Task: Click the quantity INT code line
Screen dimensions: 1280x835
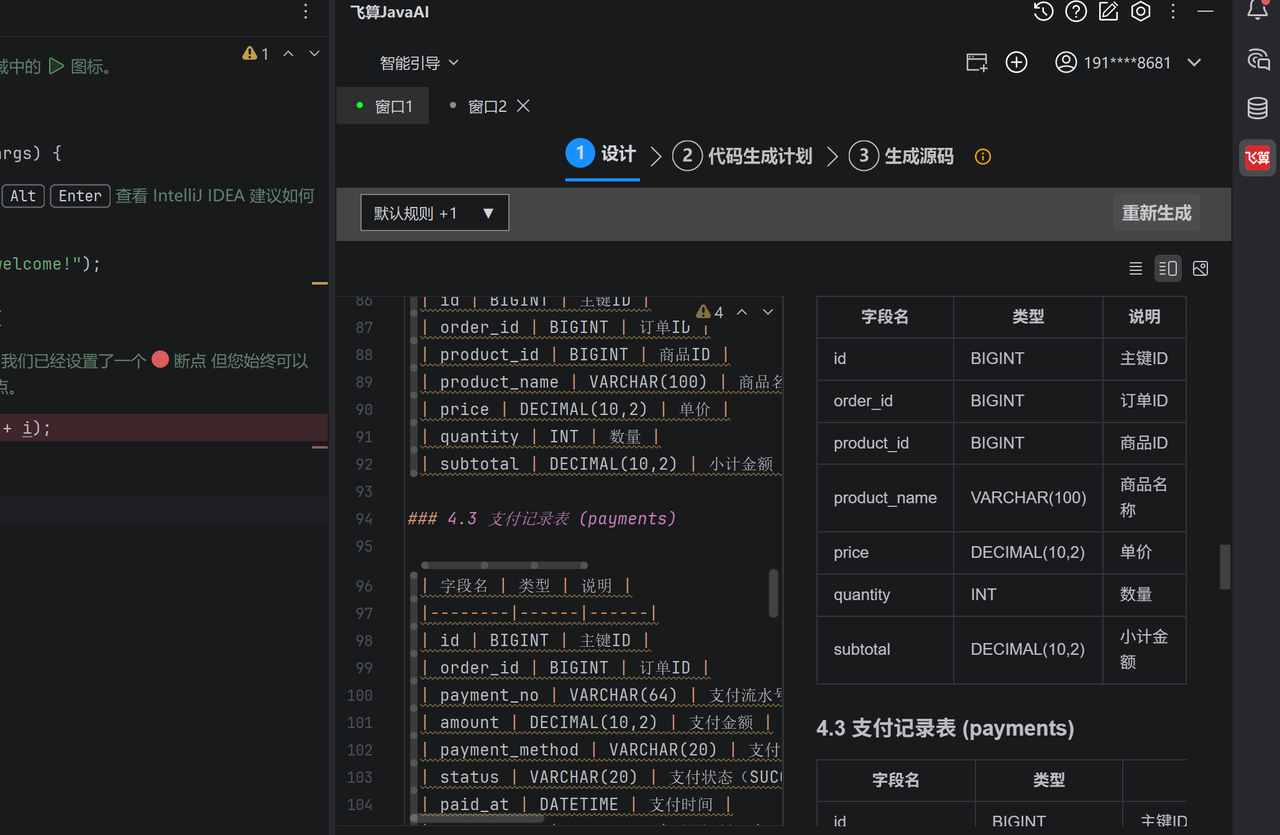Action: pos(540,436)
